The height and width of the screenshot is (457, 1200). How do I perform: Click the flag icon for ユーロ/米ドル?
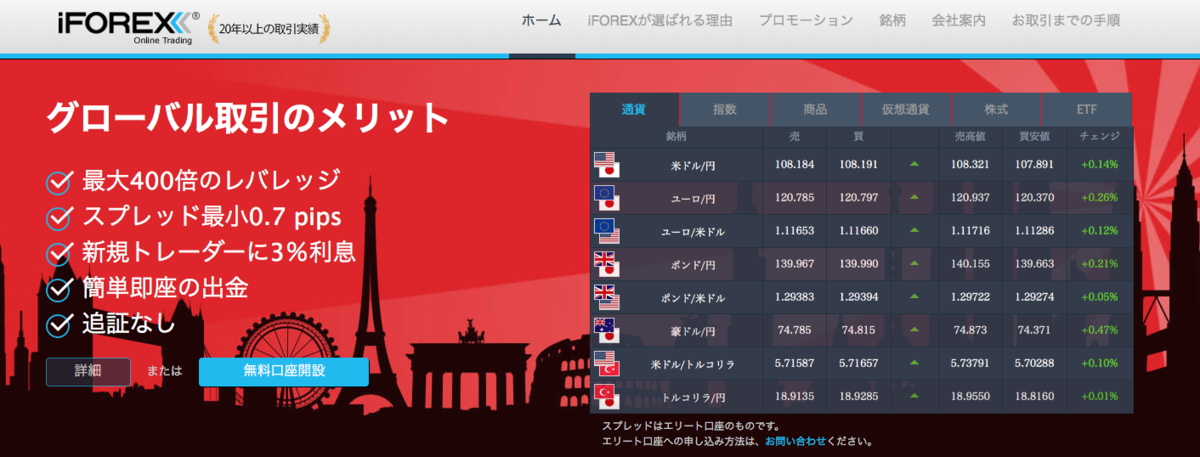pos(607,230)
